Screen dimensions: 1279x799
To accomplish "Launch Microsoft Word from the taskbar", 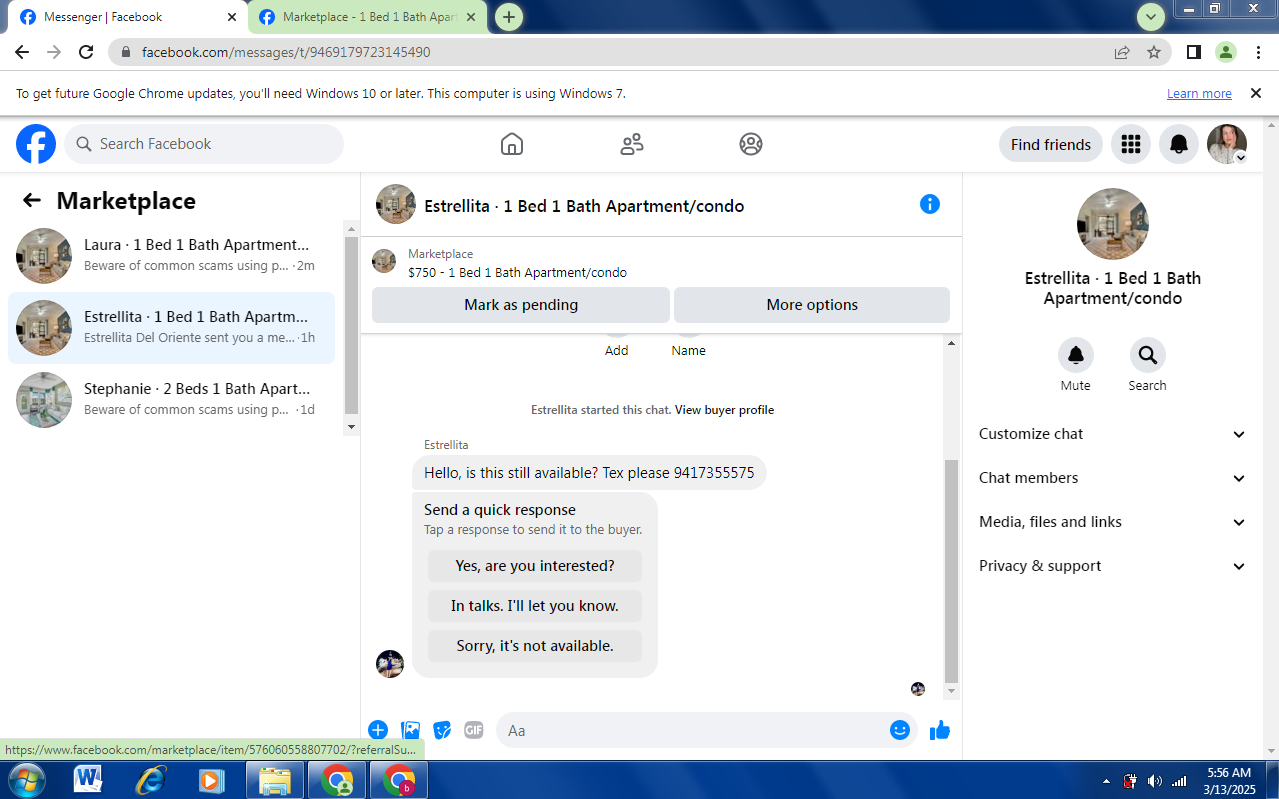I will (x=88, y=780).
